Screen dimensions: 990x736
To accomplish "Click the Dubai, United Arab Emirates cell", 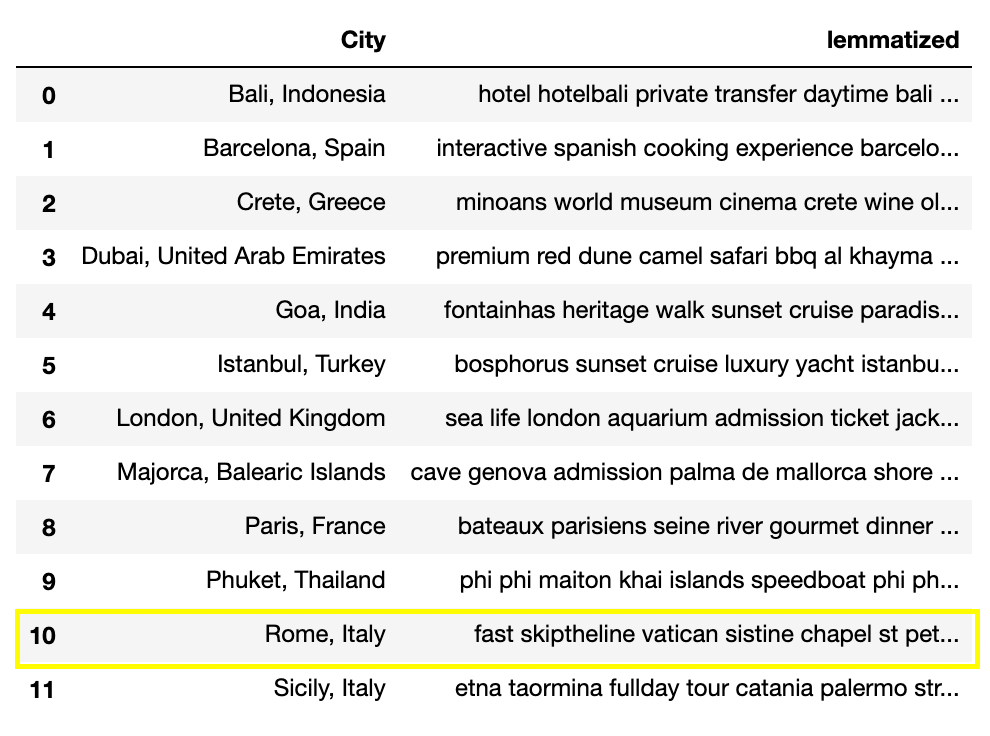I will coord(233,256).
